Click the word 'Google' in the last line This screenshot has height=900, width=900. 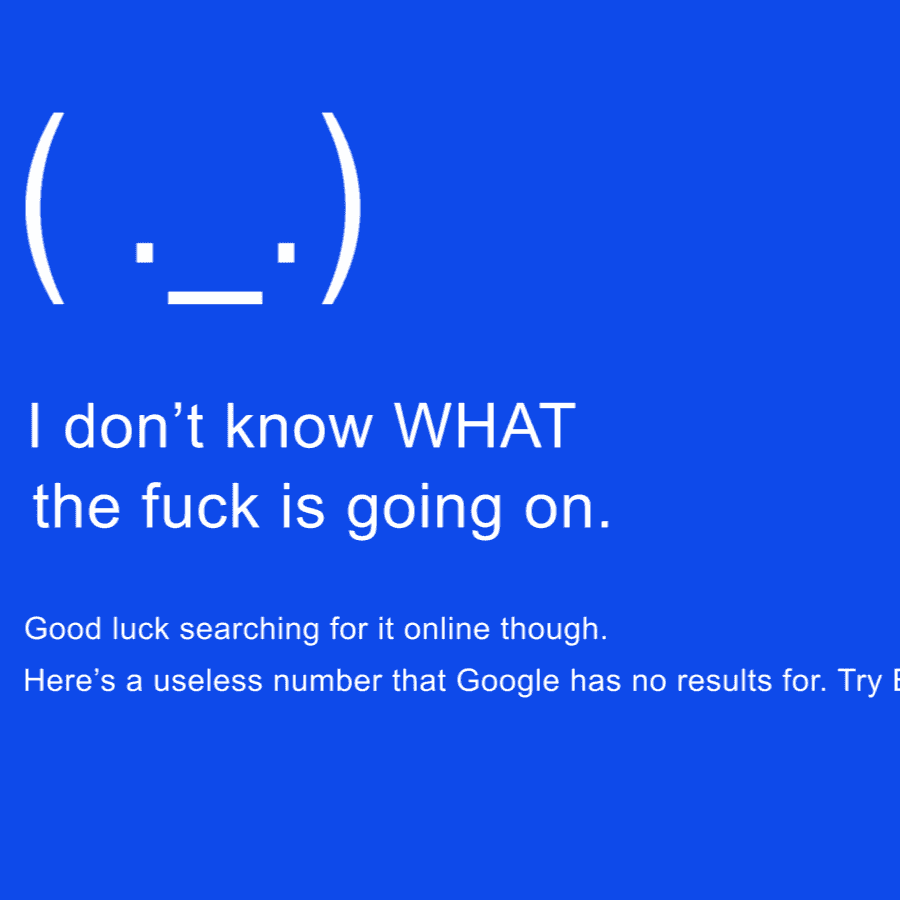[x=507, y=683]
